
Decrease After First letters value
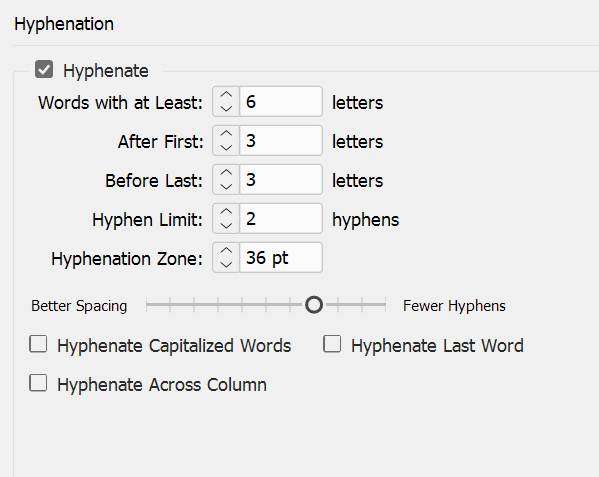pos(226,147)
